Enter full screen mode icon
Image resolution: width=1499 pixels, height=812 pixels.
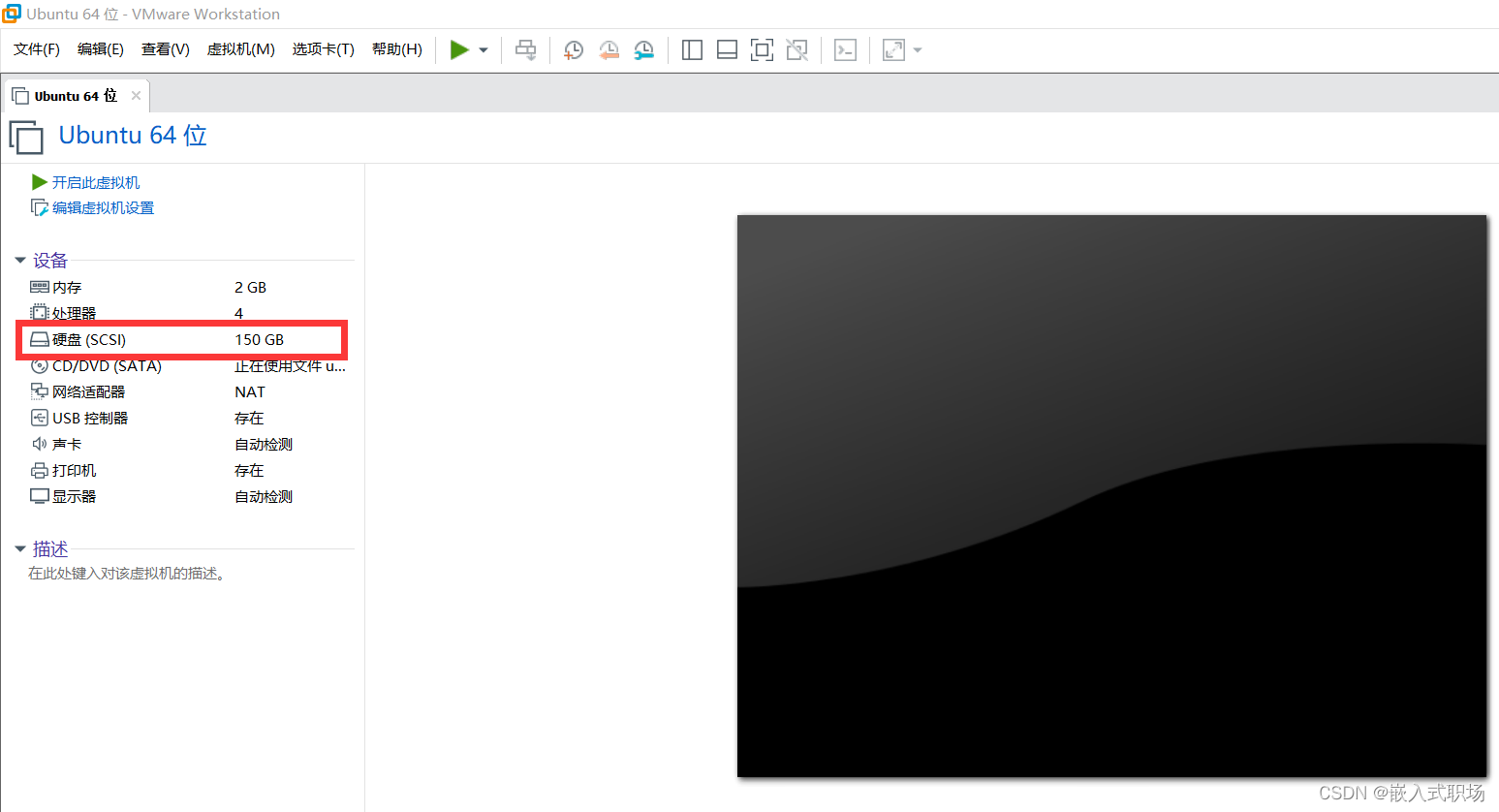(x=762, y=49)
